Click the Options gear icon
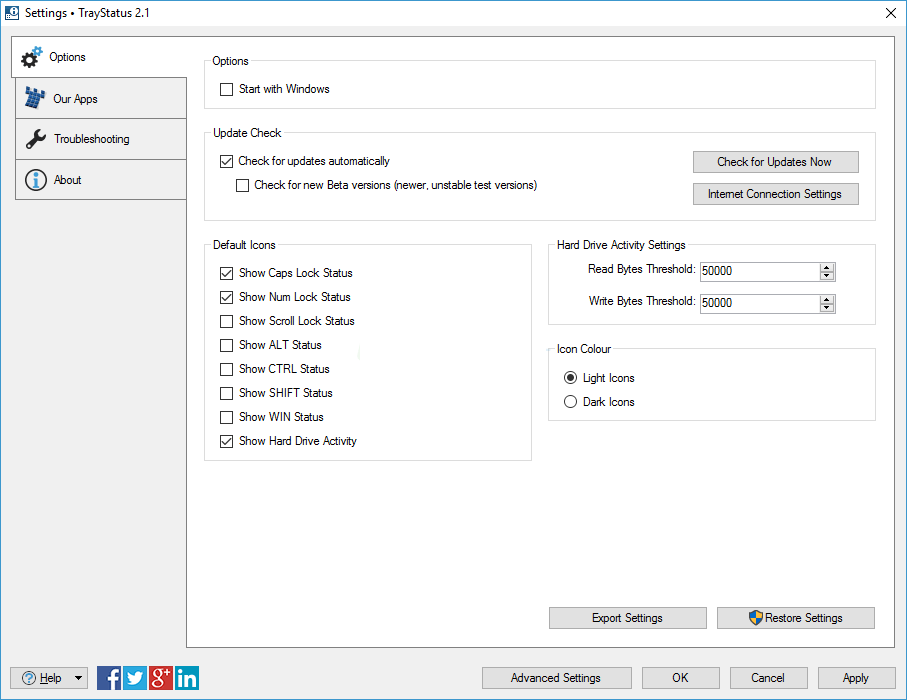The width and height of the screenshot is (907, 700). [32, 57]
